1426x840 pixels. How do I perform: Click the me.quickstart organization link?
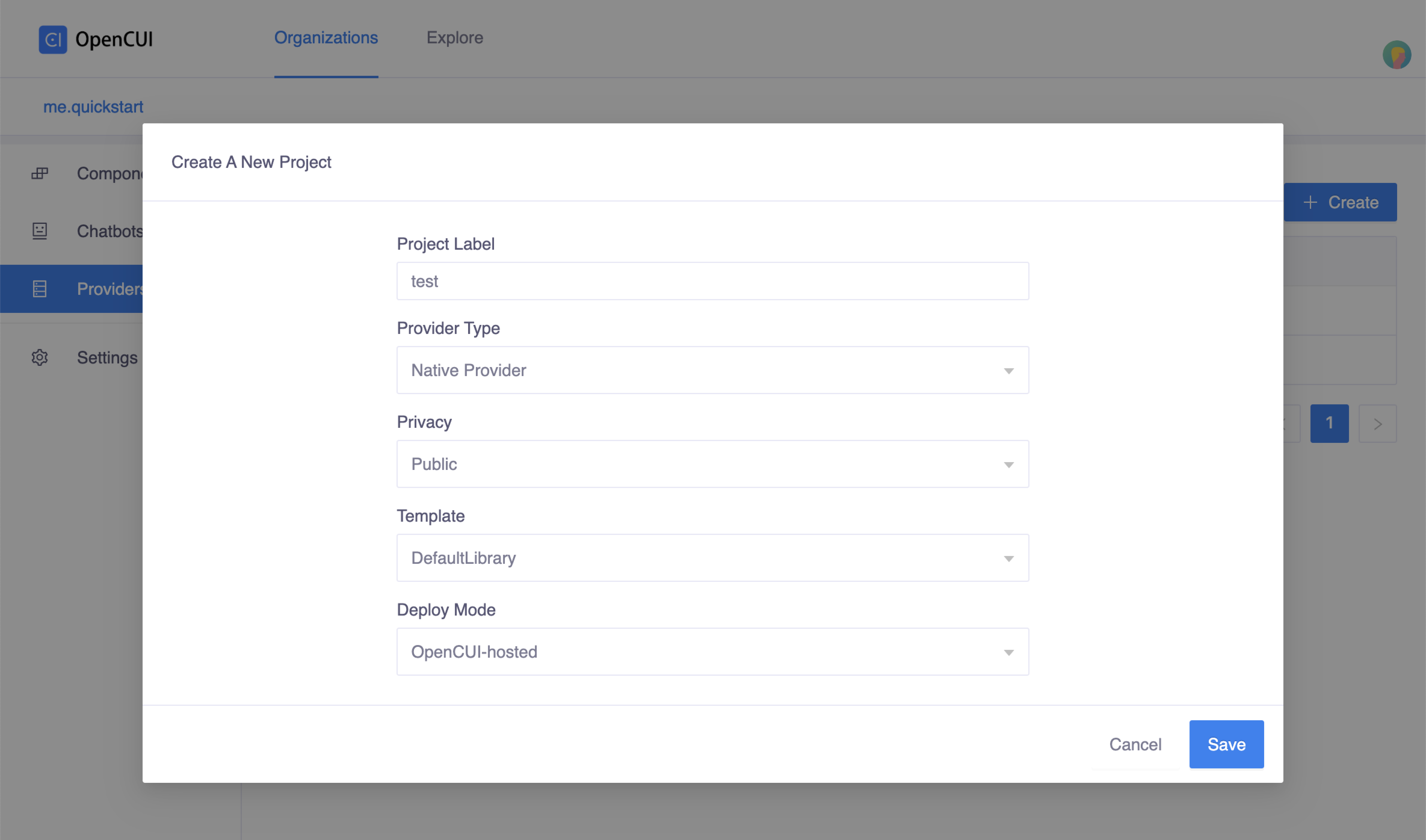(x=93, y=107)
